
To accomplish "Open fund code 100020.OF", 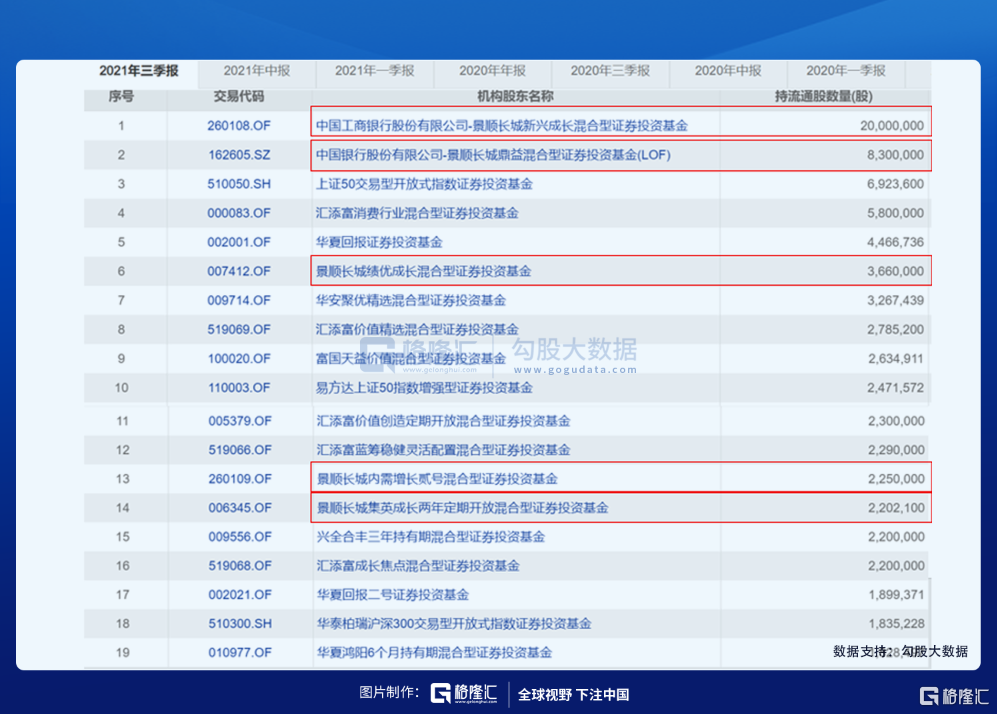I will [x=239, y=359].
